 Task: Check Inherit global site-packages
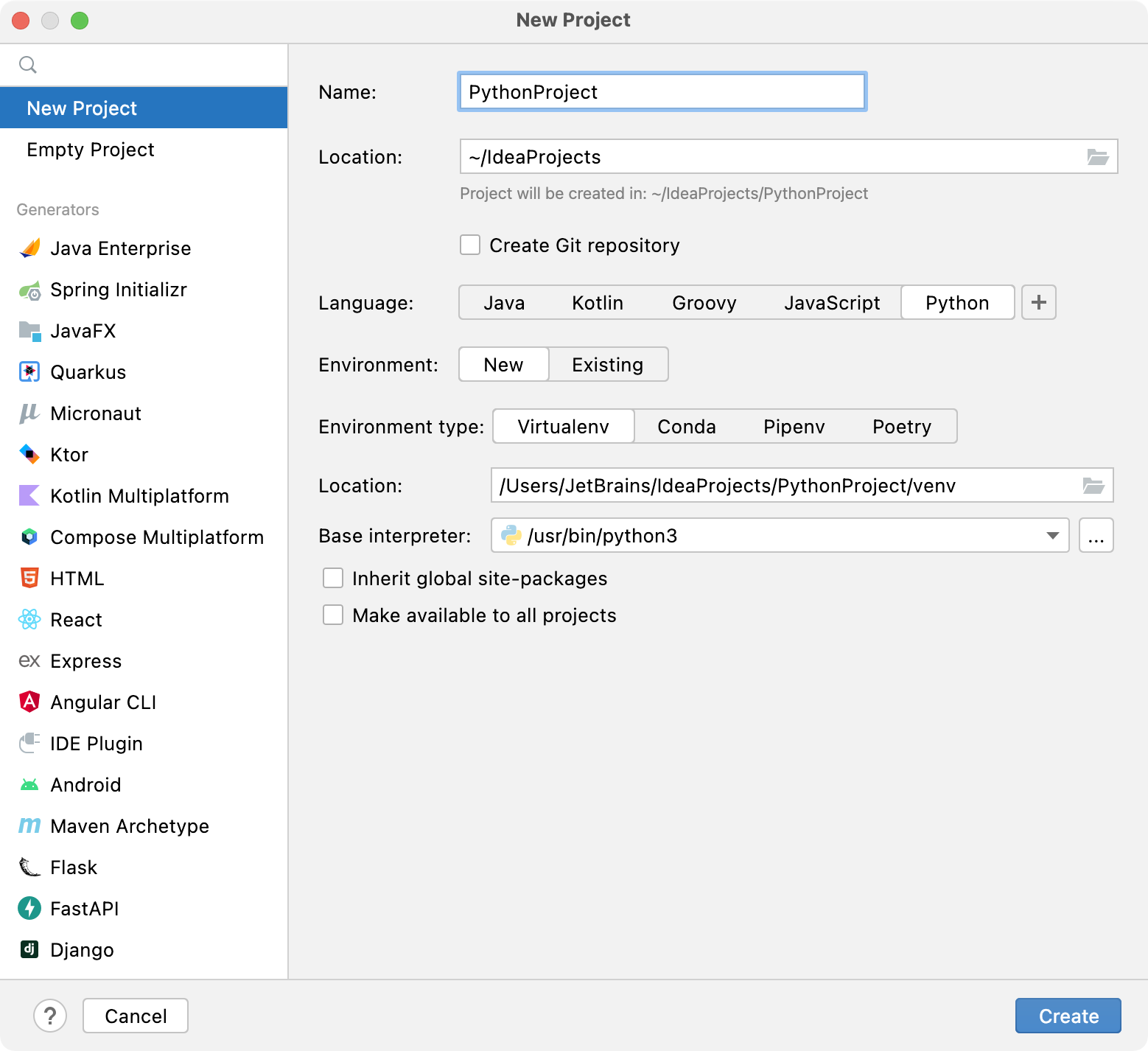pos(332,579)
